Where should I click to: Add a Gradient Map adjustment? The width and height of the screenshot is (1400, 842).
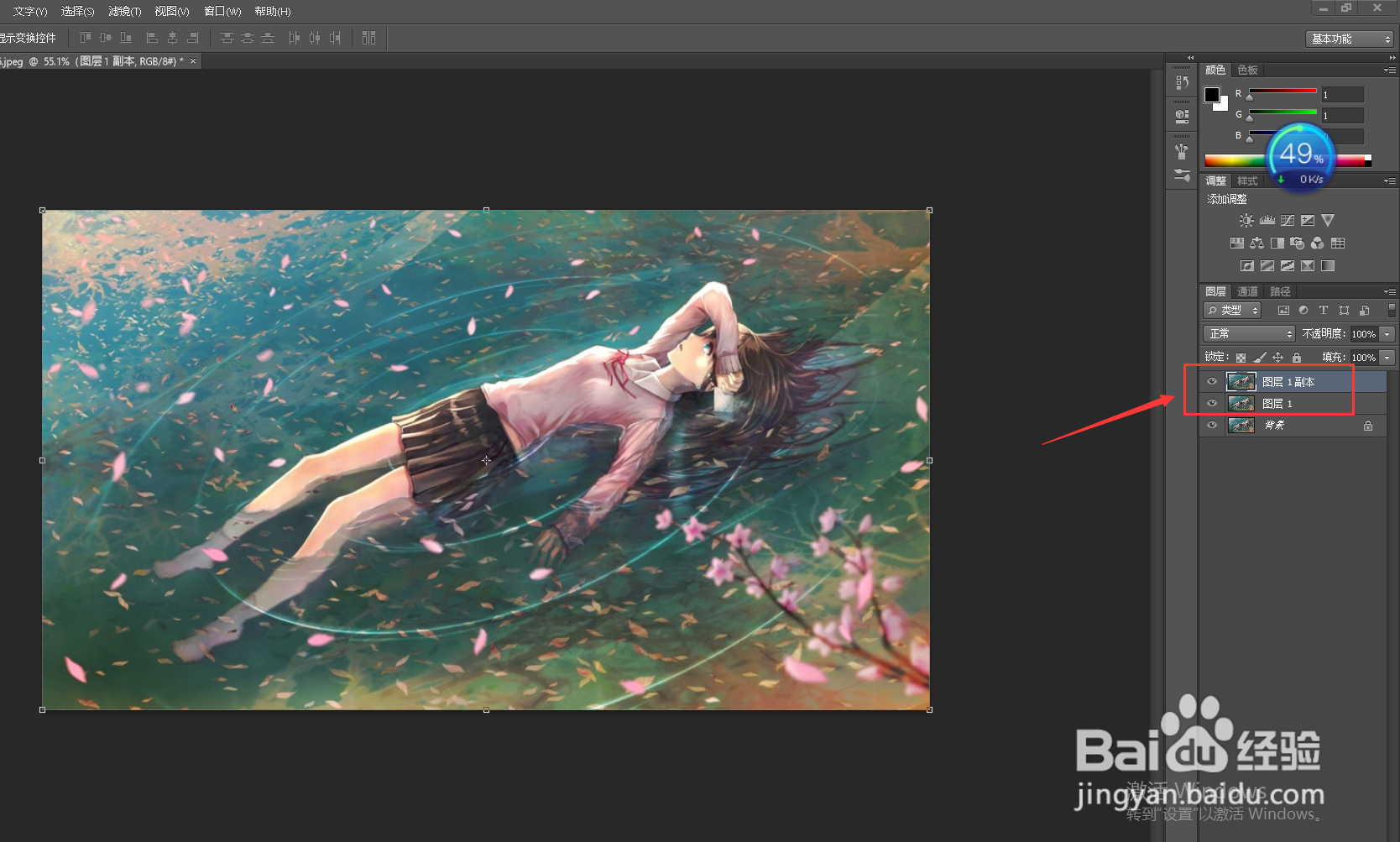[1328, 266]
